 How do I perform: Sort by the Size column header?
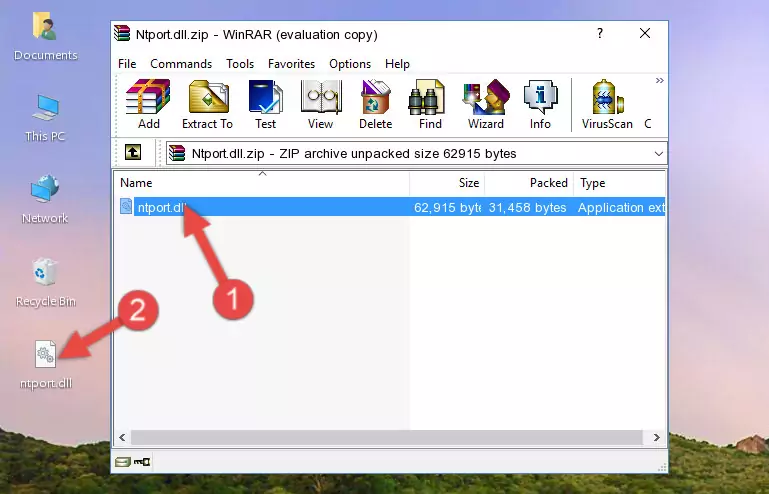pyautogui.click(x=447, y=182)
